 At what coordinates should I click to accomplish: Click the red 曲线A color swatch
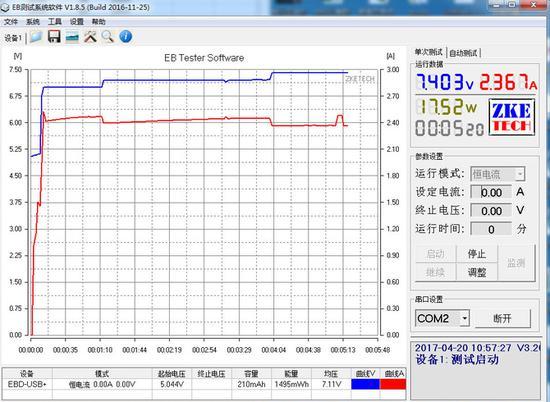(393, 384)
